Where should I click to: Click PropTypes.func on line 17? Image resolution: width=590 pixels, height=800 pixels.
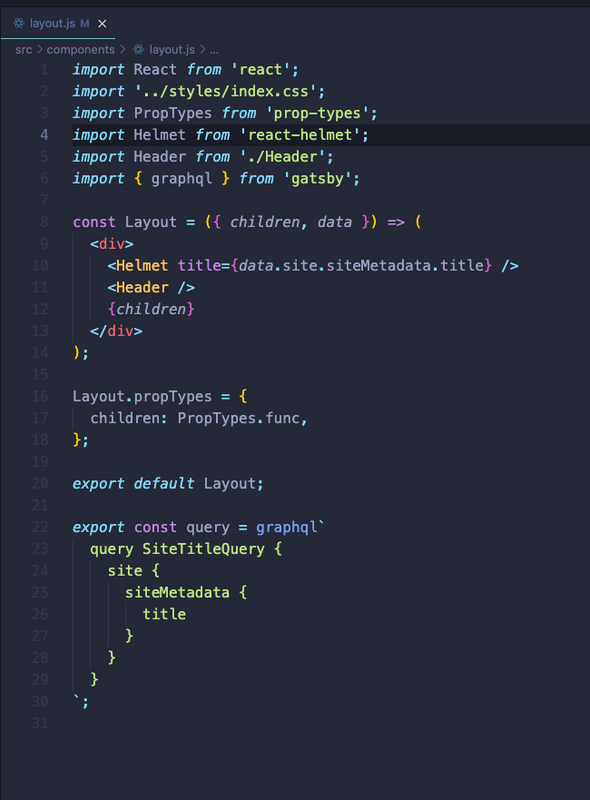238,418
